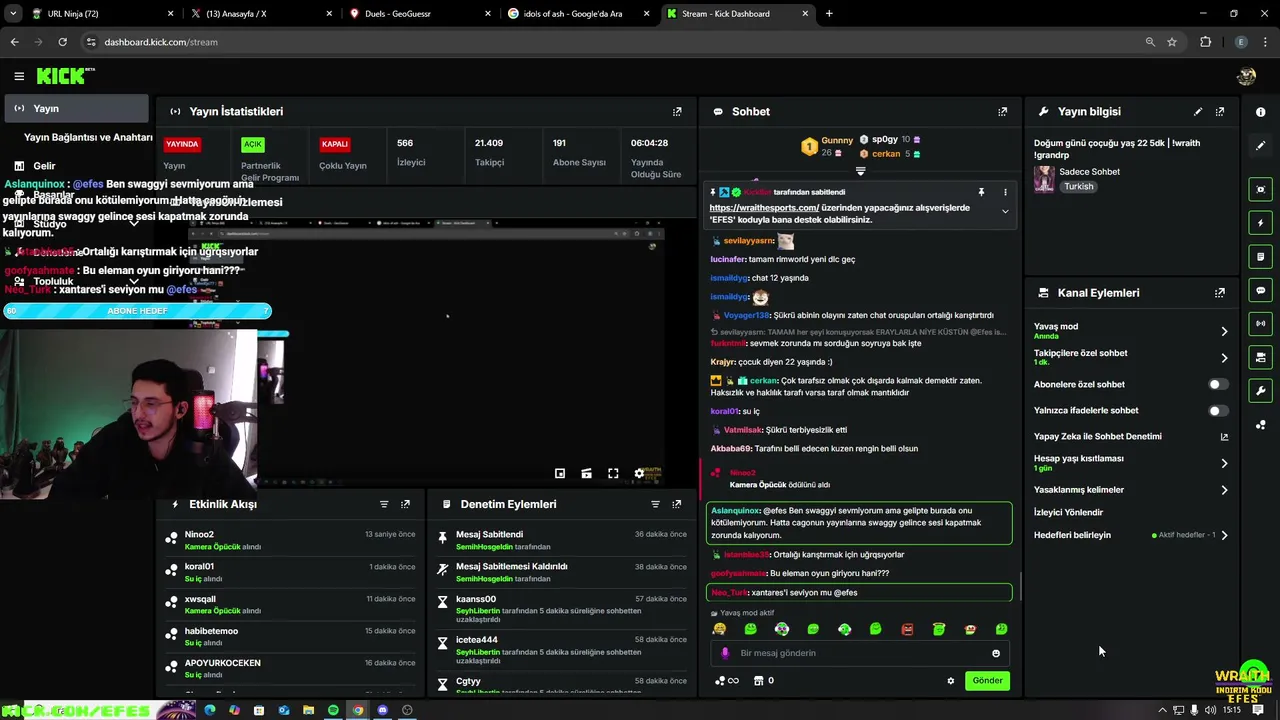The height and width of the screenshot is (720, 1280).
Task: Click the shop icon below the message box
Action: [x=758, y=681]
